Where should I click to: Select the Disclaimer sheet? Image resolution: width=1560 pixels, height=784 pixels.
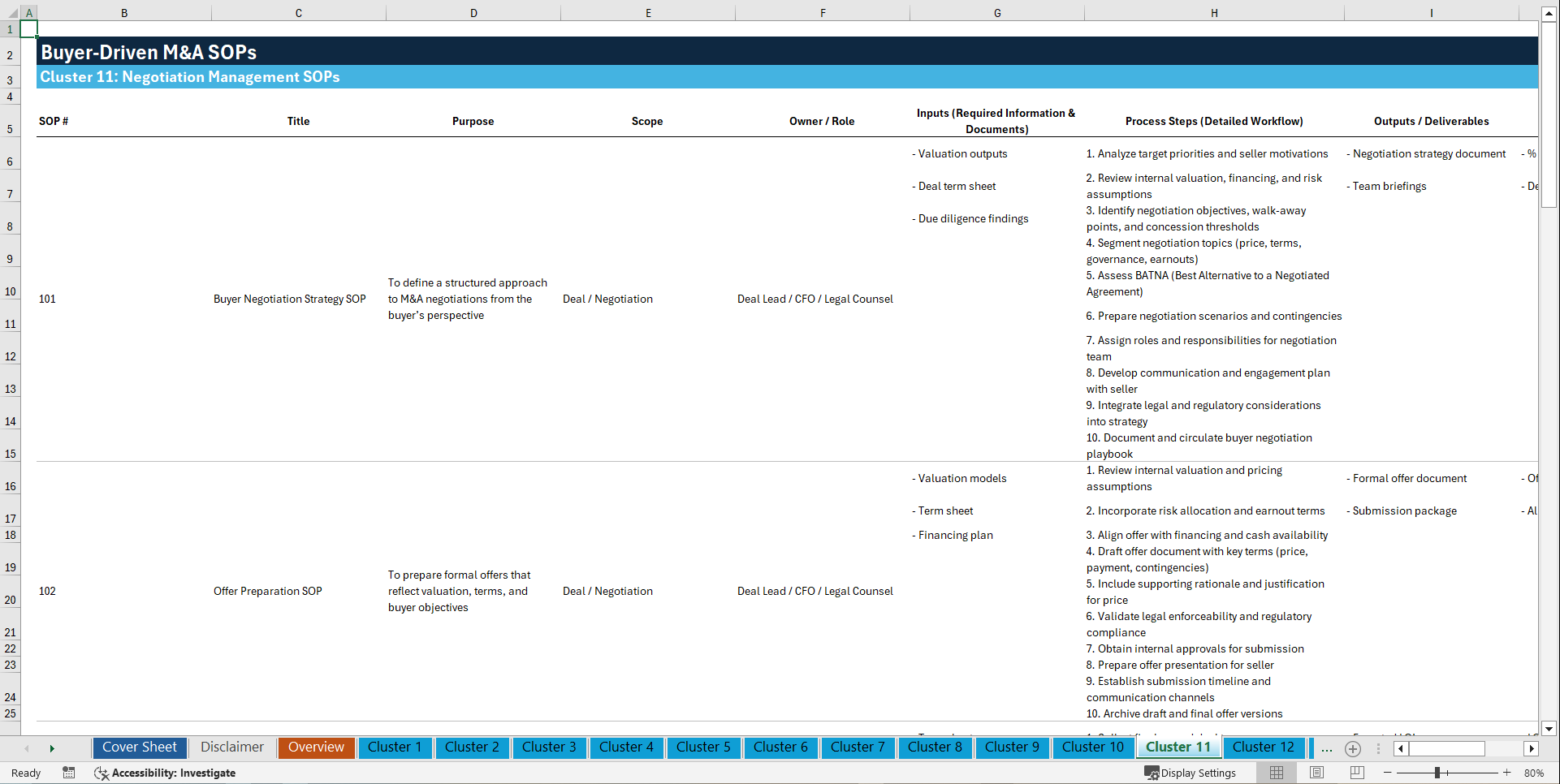coord(231,747)
